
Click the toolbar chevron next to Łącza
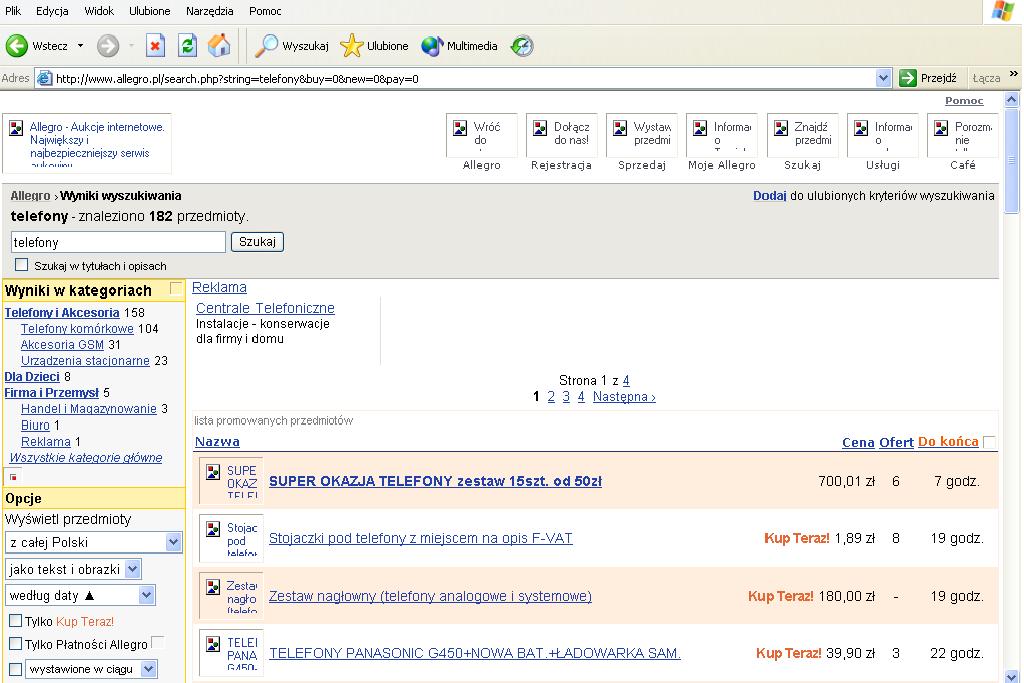pos(1014,74)
